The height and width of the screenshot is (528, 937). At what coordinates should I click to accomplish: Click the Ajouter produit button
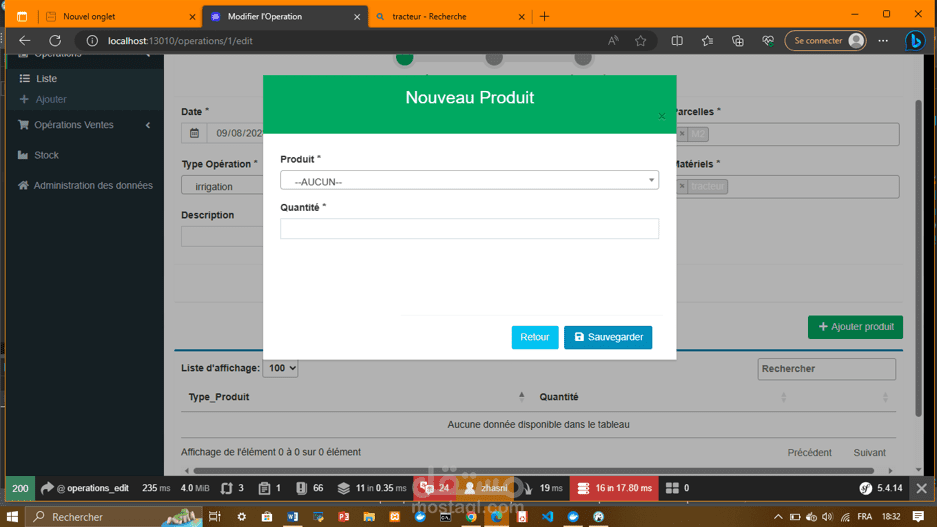[x=855, y=327]
